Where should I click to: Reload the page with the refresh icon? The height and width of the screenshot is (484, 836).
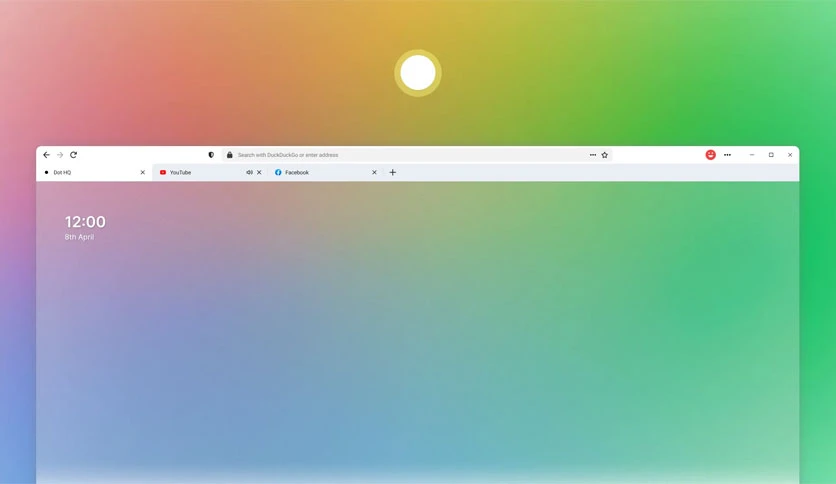pos(74,155)
